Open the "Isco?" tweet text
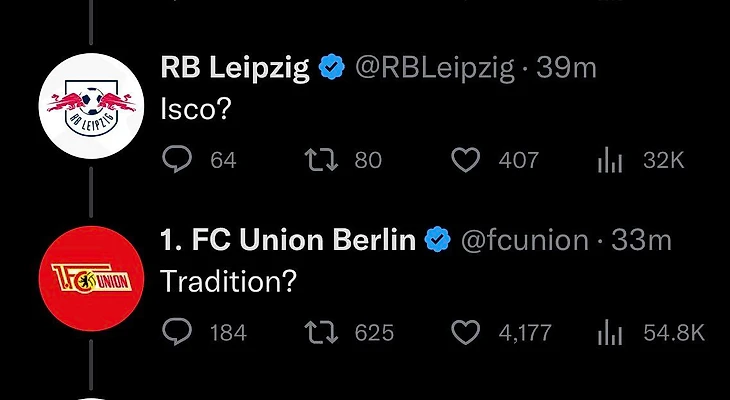 196,108
